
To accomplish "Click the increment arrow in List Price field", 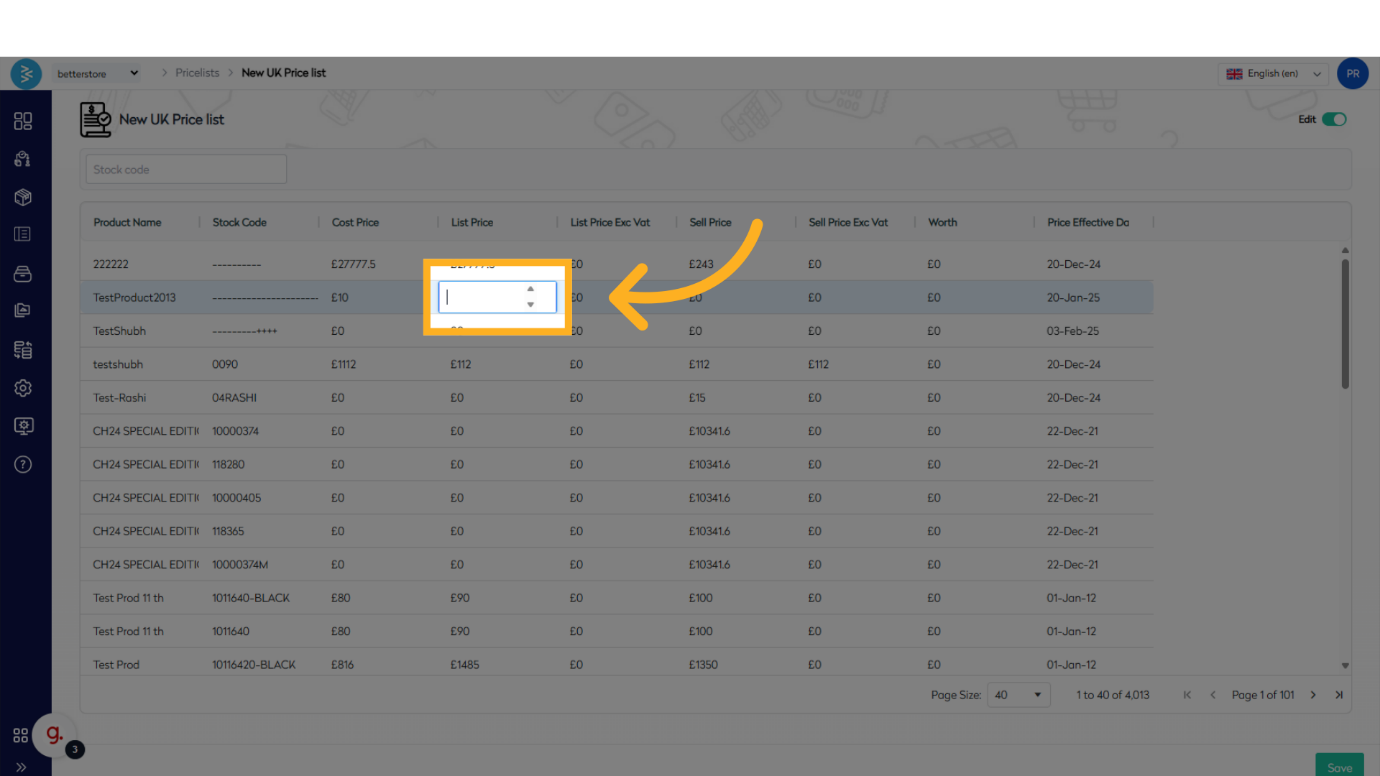I will click(x=530, y=289).
